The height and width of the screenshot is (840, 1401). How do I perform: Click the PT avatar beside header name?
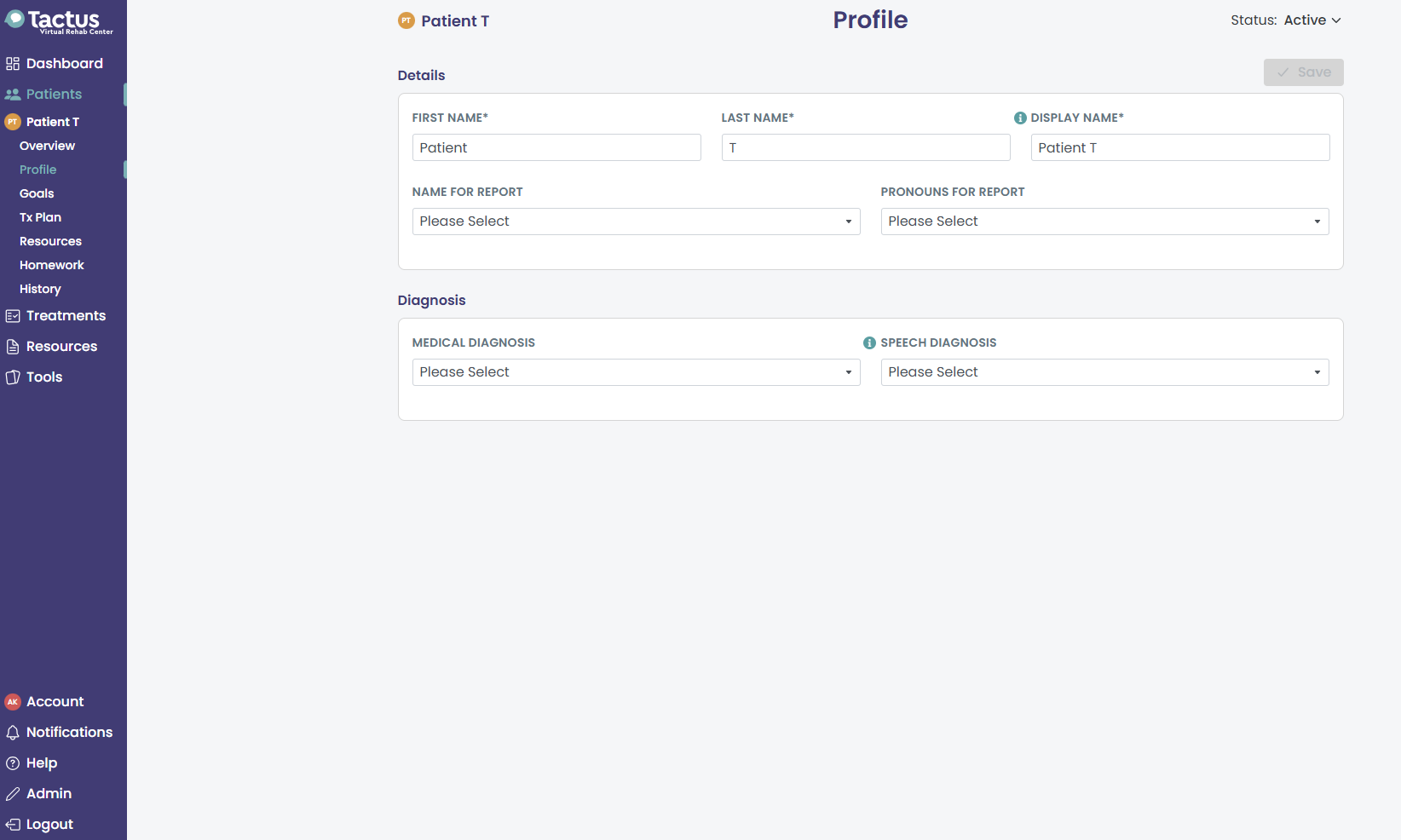coord(406,20)
